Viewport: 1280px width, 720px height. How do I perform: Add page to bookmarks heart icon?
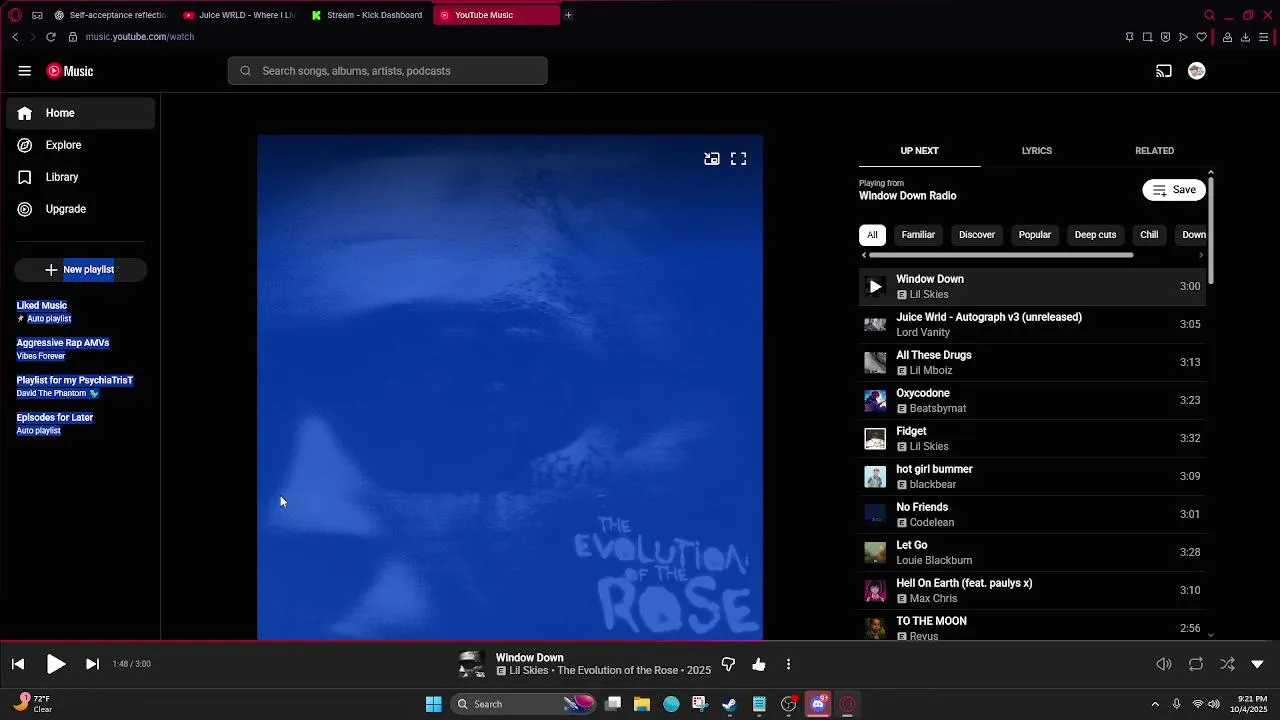[x=1202, y=37]
